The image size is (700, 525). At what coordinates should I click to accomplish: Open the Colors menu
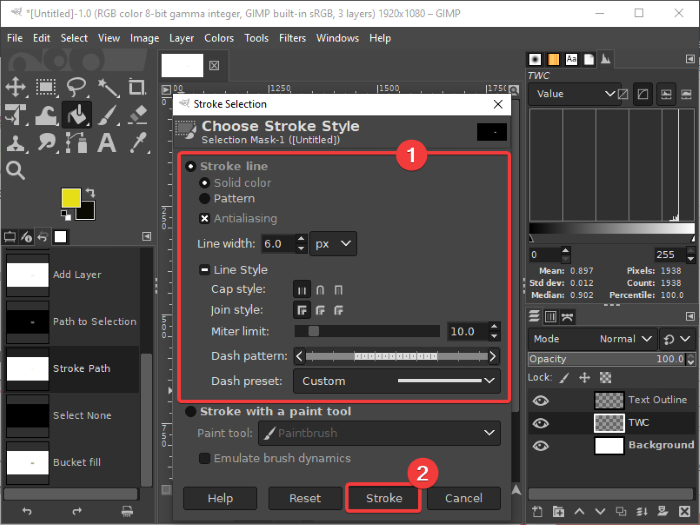pos(219,38)
